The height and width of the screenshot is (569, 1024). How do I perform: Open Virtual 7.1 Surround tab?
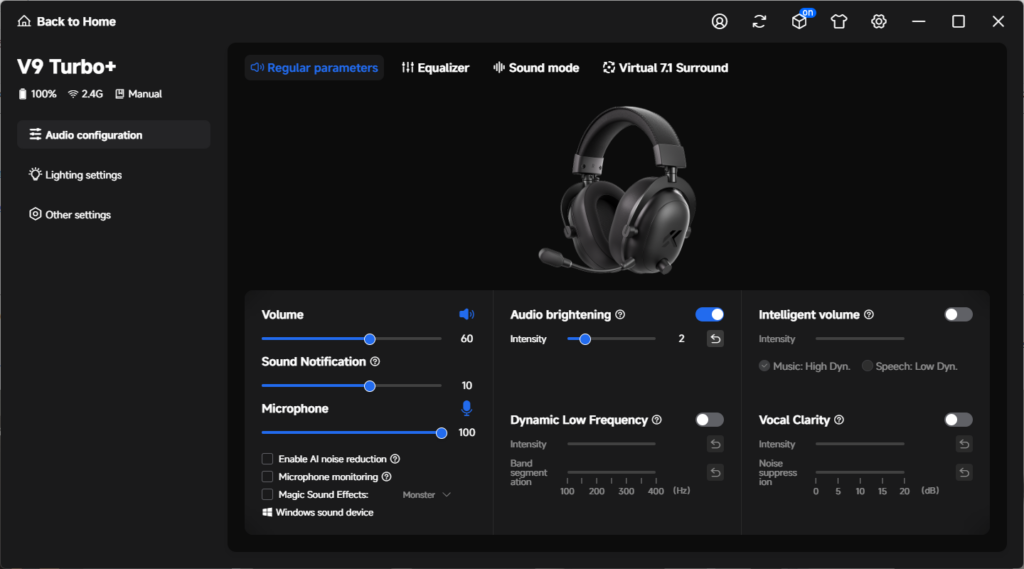tap(665, 68)
